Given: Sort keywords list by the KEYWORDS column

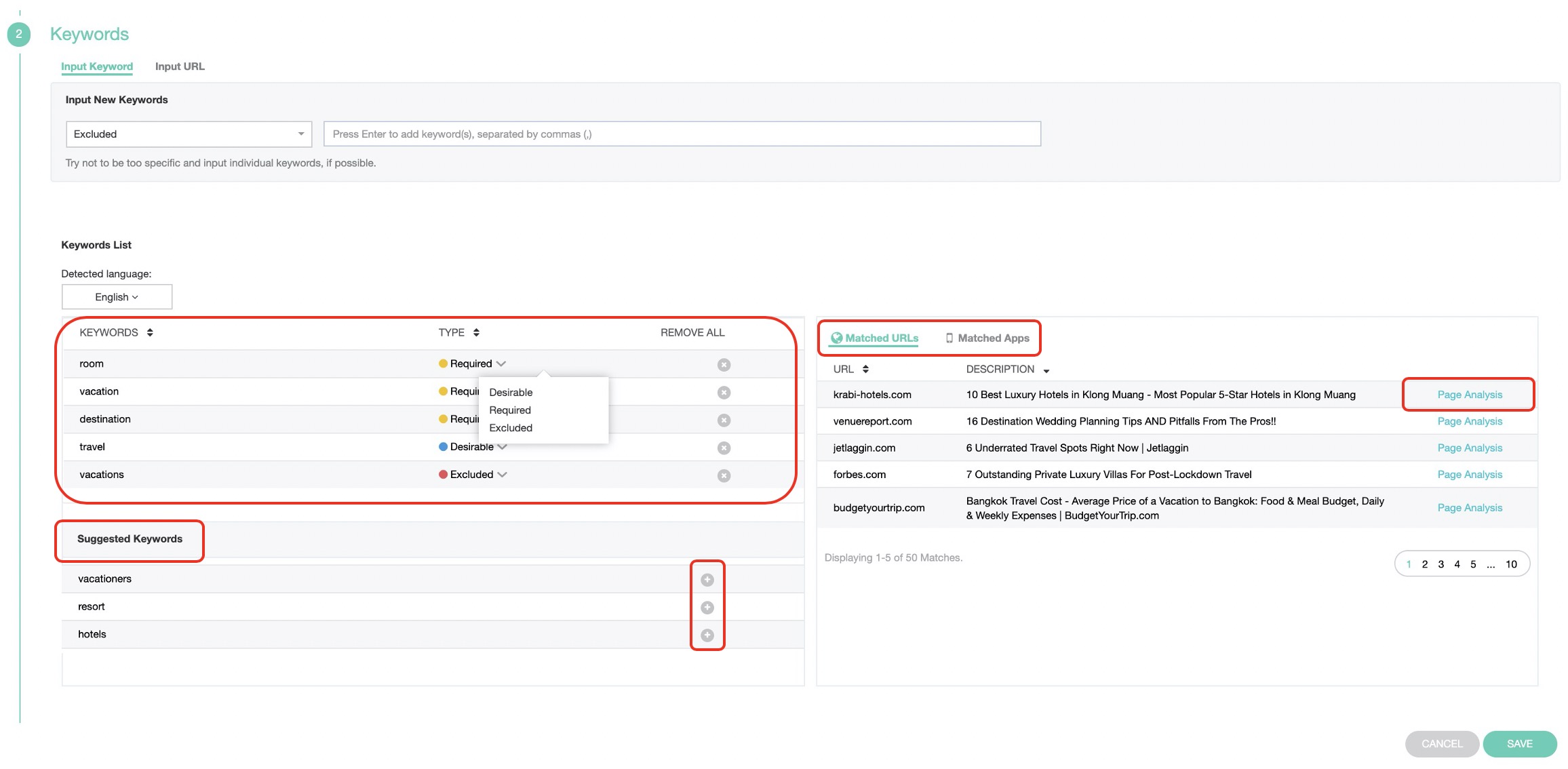Looking at the screenshot, I should 150,332.
